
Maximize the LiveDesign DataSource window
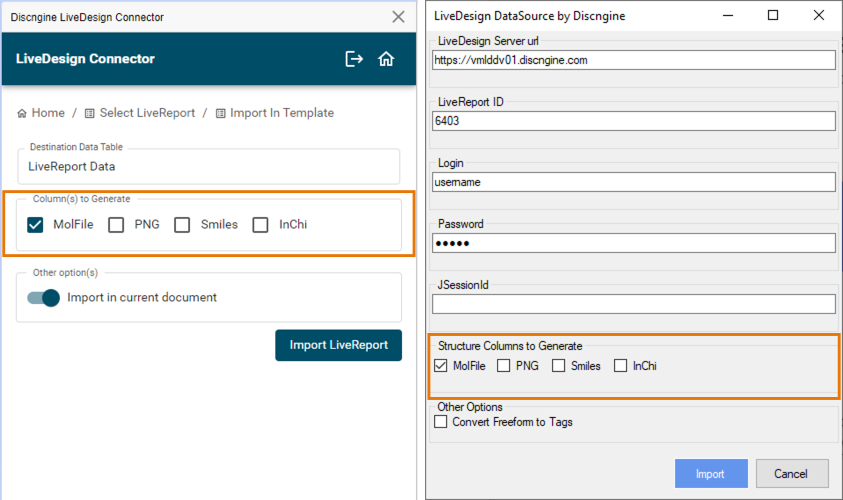pyautogui.click(x=773, y=16)
